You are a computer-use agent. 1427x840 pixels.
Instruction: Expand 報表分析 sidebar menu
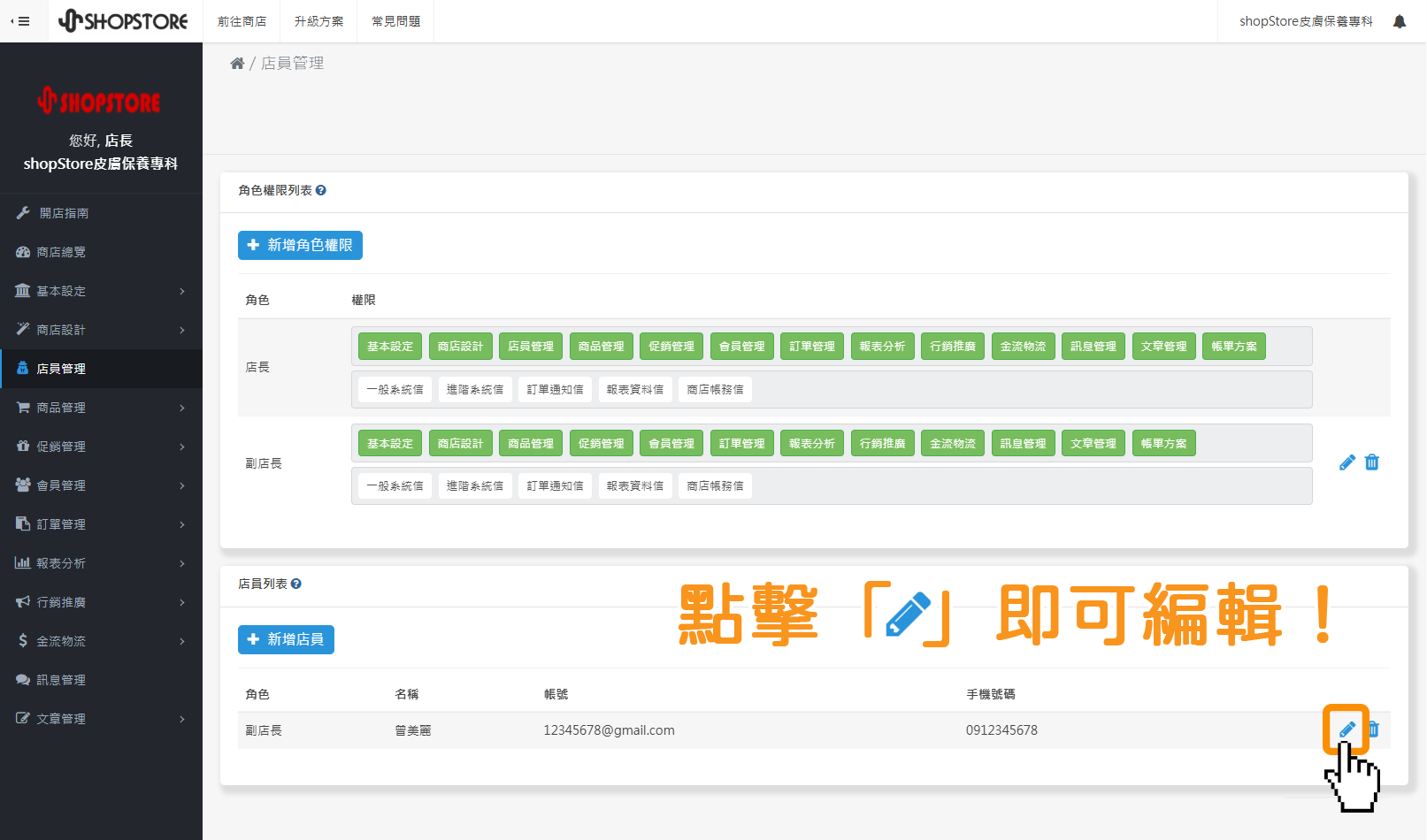coord(101,563)
